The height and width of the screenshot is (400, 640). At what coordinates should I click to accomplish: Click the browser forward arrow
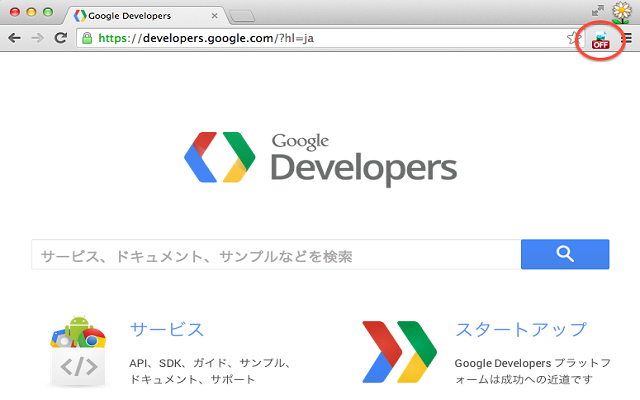point(38,38)
